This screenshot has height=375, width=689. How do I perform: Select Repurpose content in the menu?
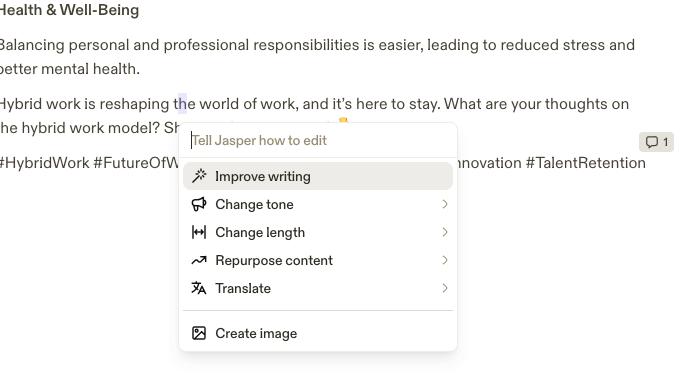(318, 260)
